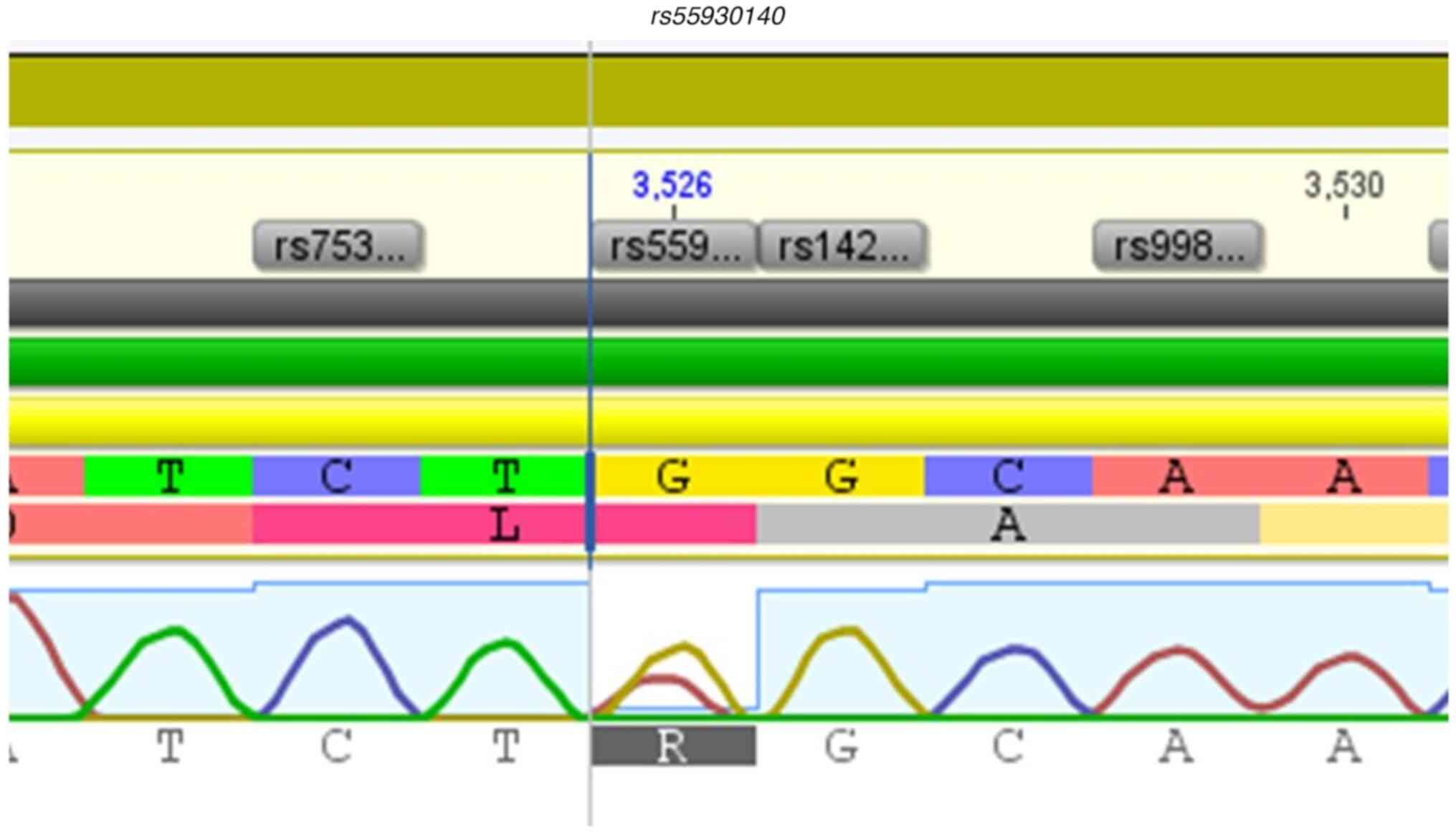Screen dimensions: 1456x832
Task: Select the second yellow G nucleotide
Action: click(841, 476)
